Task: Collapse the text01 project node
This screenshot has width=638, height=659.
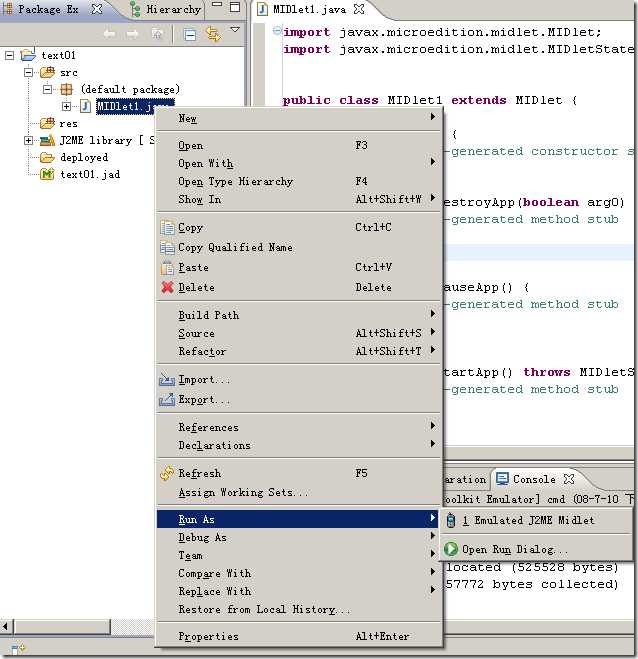Action: [x=10, y=55]
